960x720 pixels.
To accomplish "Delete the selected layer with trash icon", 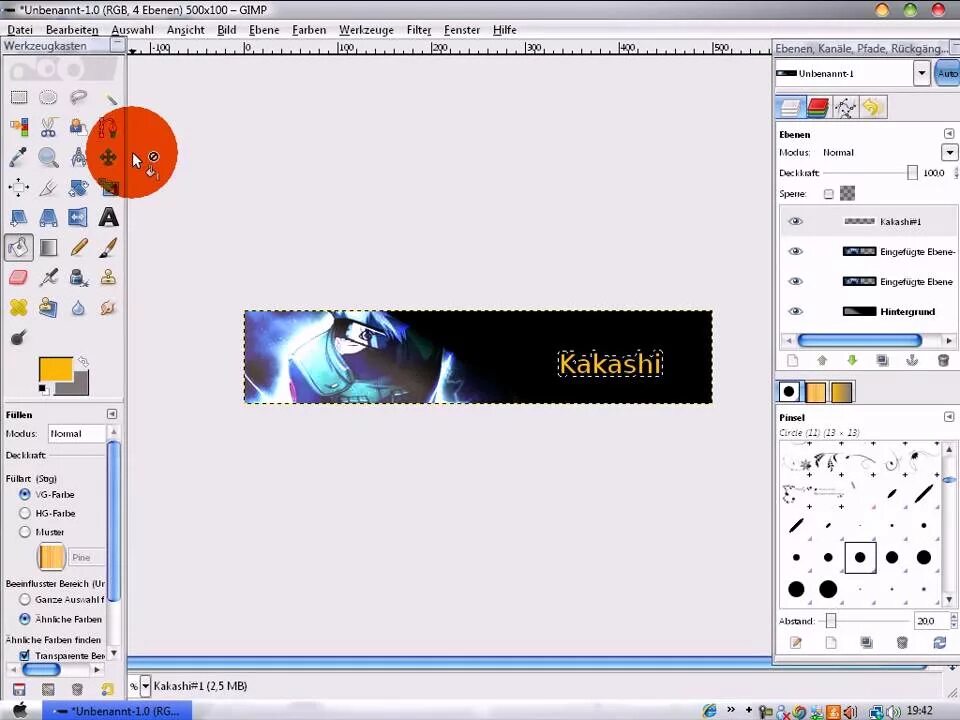I will [943, 361].
